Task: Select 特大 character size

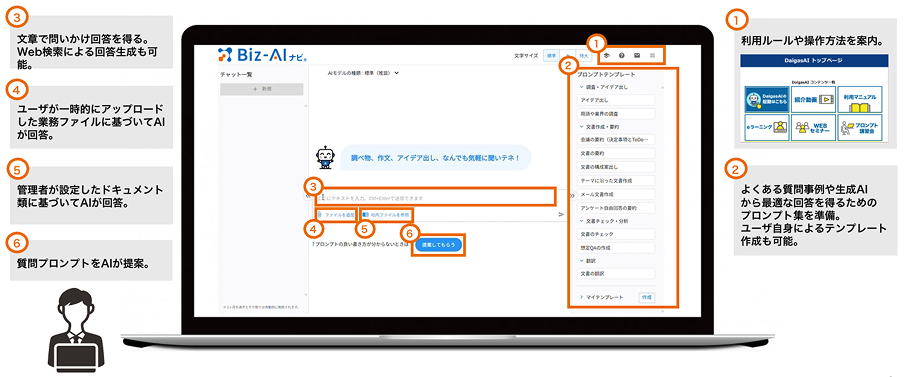Action: [x=583, y=56]
